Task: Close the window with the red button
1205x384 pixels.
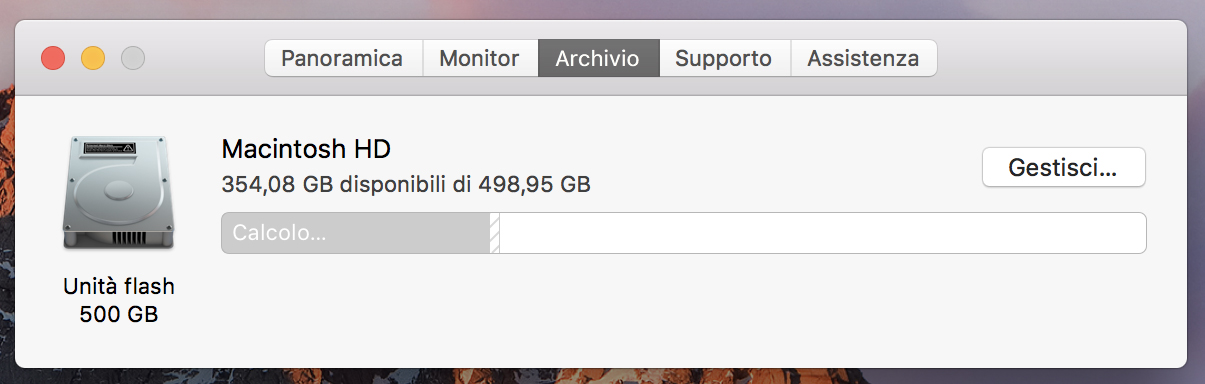Action: tap(53, 58)
